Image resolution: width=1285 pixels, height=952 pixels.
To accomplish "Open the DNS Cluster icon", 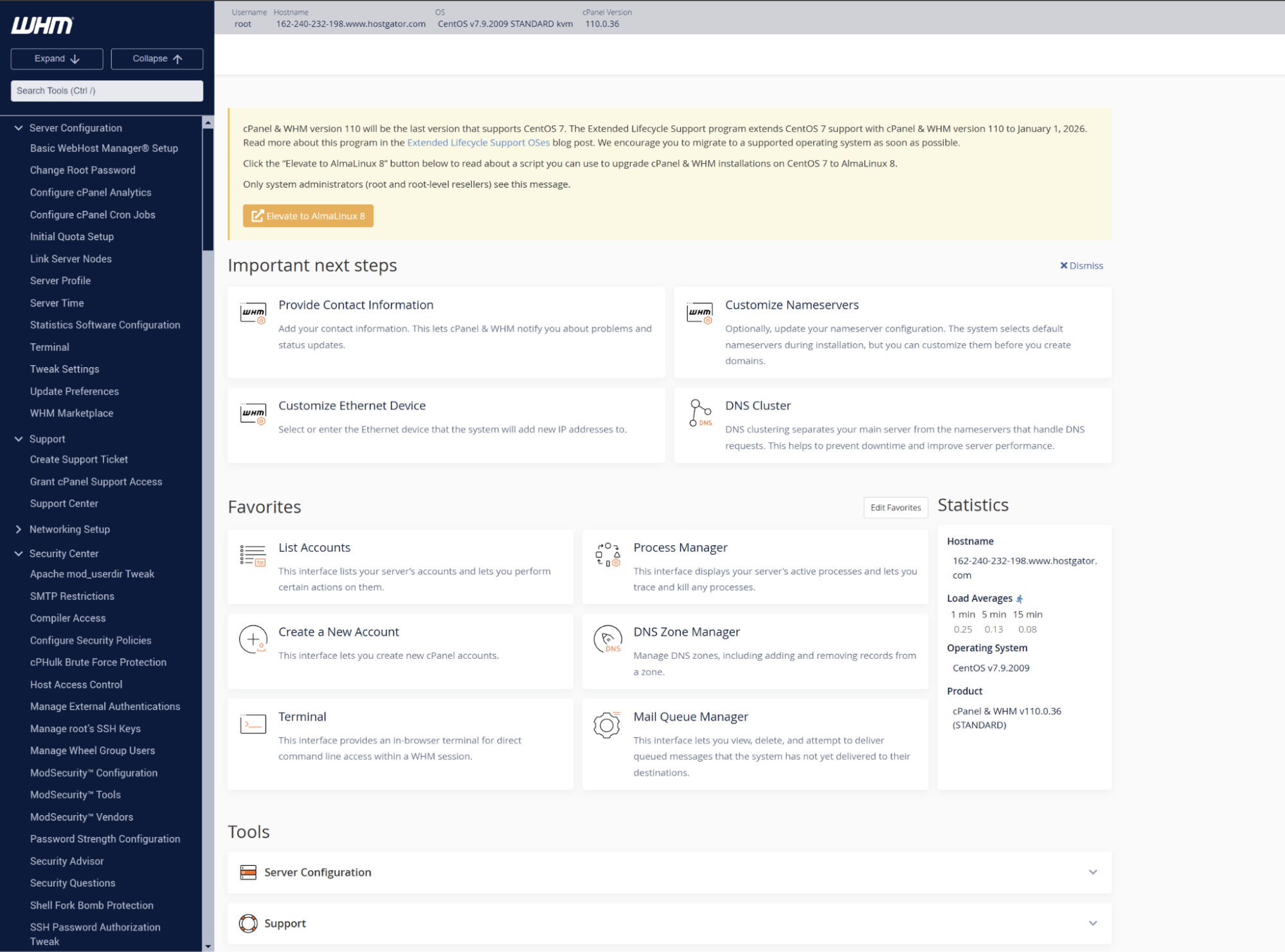I will [x=700, y=413].
